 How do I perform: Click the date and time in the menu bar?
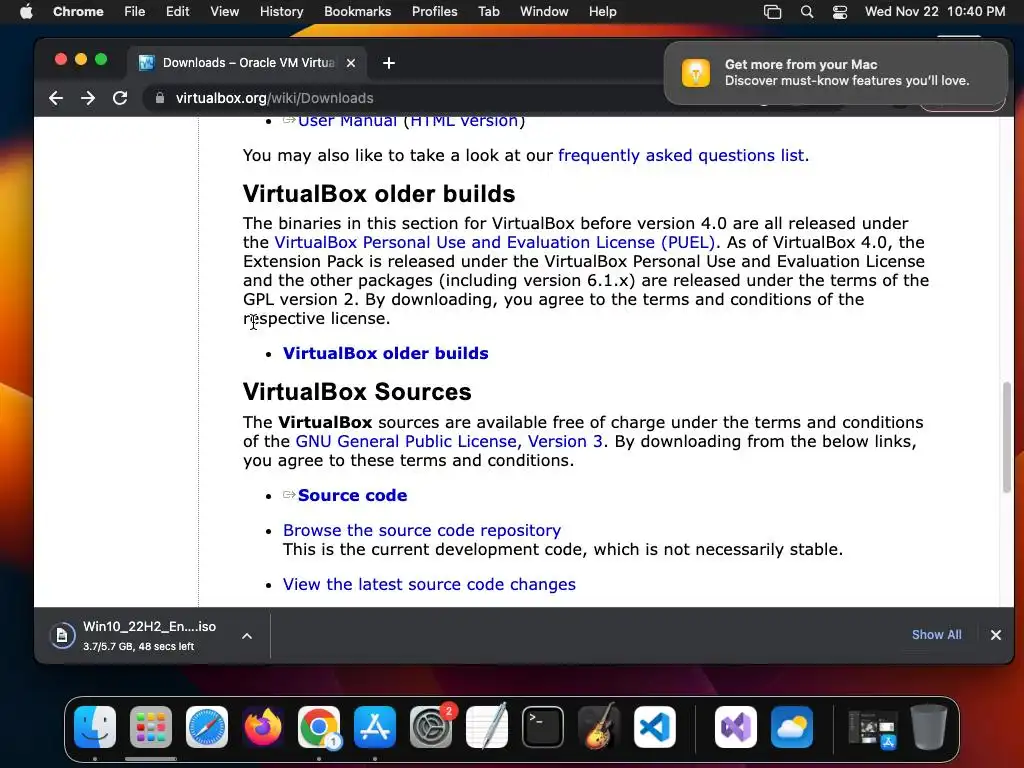pyautogui.click(x=935, y=12)
